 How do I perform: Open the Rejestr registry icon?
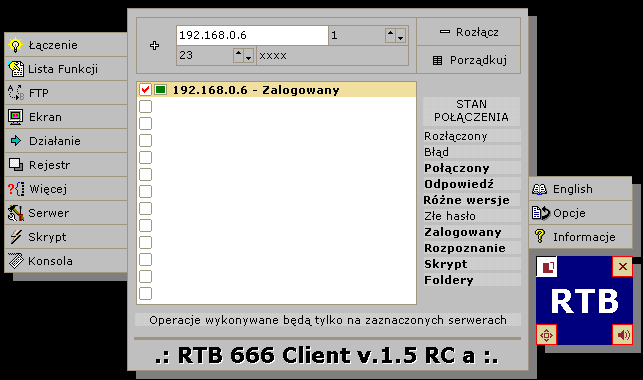click(16, 165)
